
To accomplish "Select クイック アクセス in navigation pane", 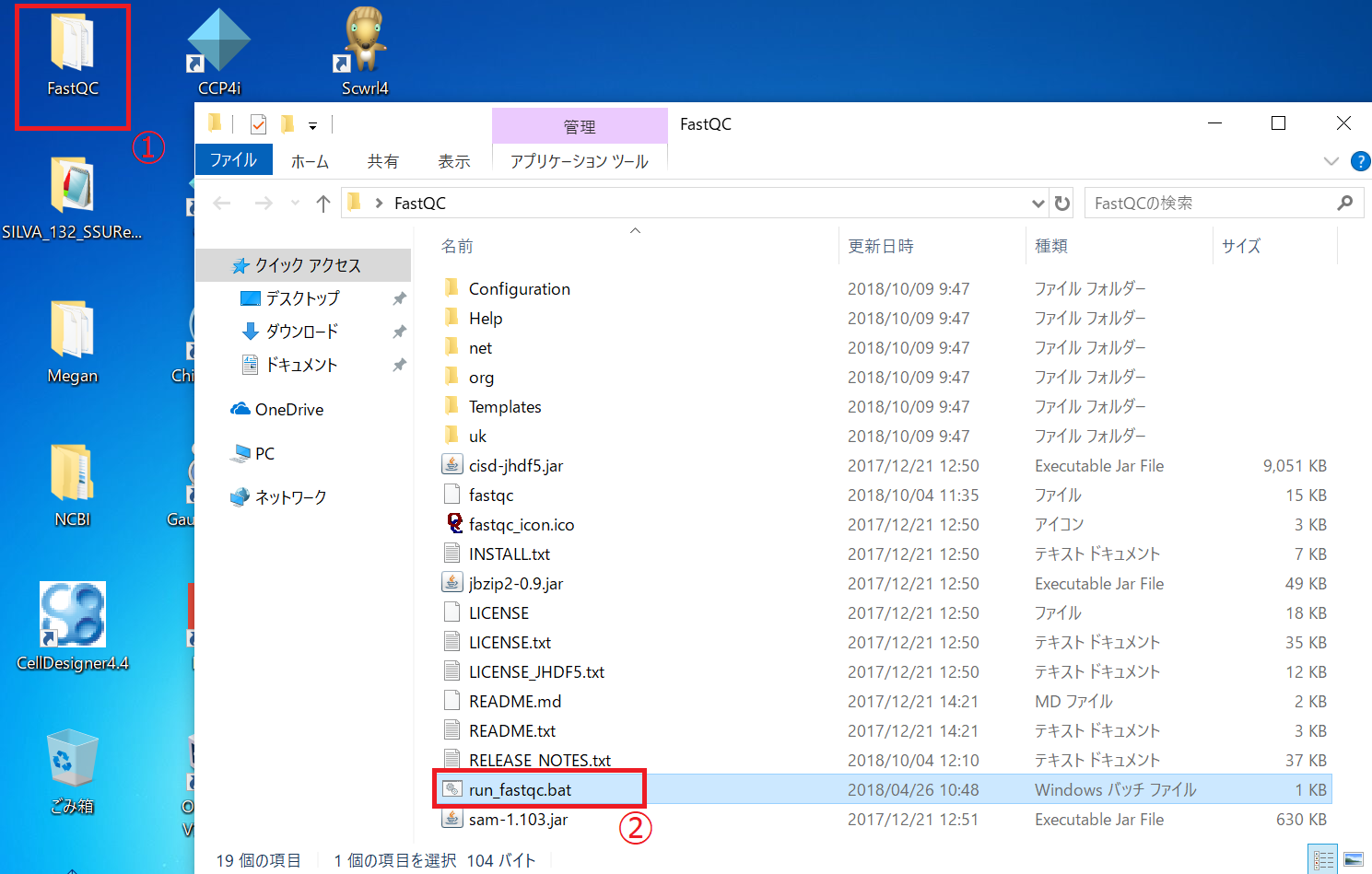I will click(303, 265).
